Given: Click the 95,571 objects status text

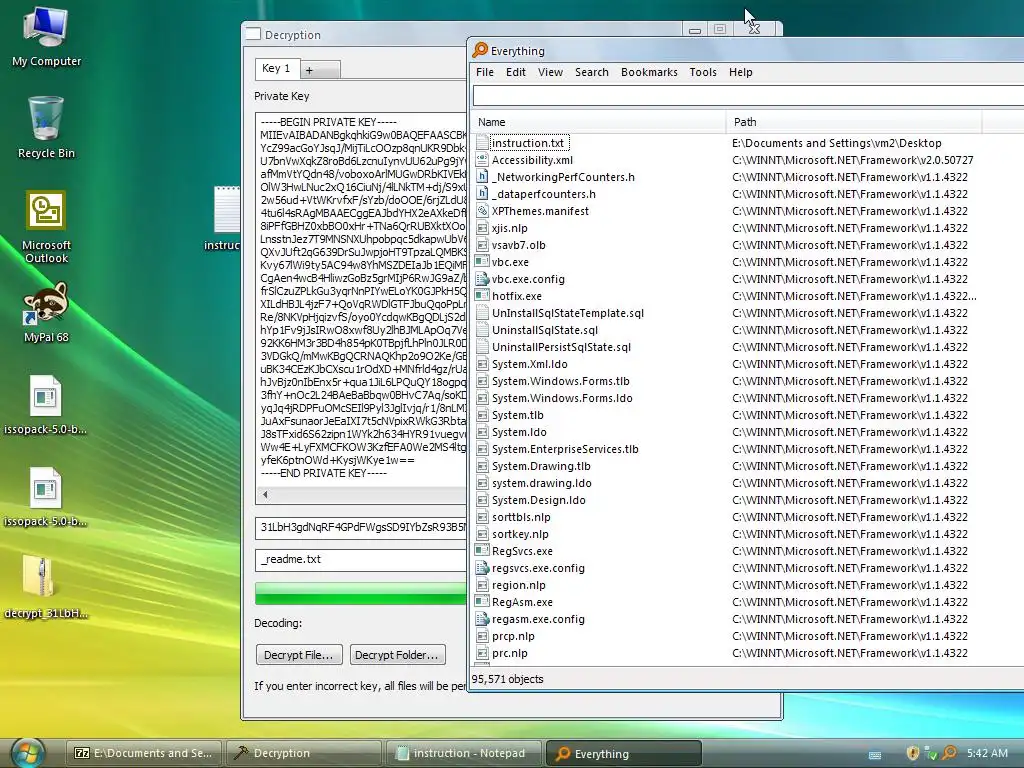Looking at the screenshot, I should [507, 679].
